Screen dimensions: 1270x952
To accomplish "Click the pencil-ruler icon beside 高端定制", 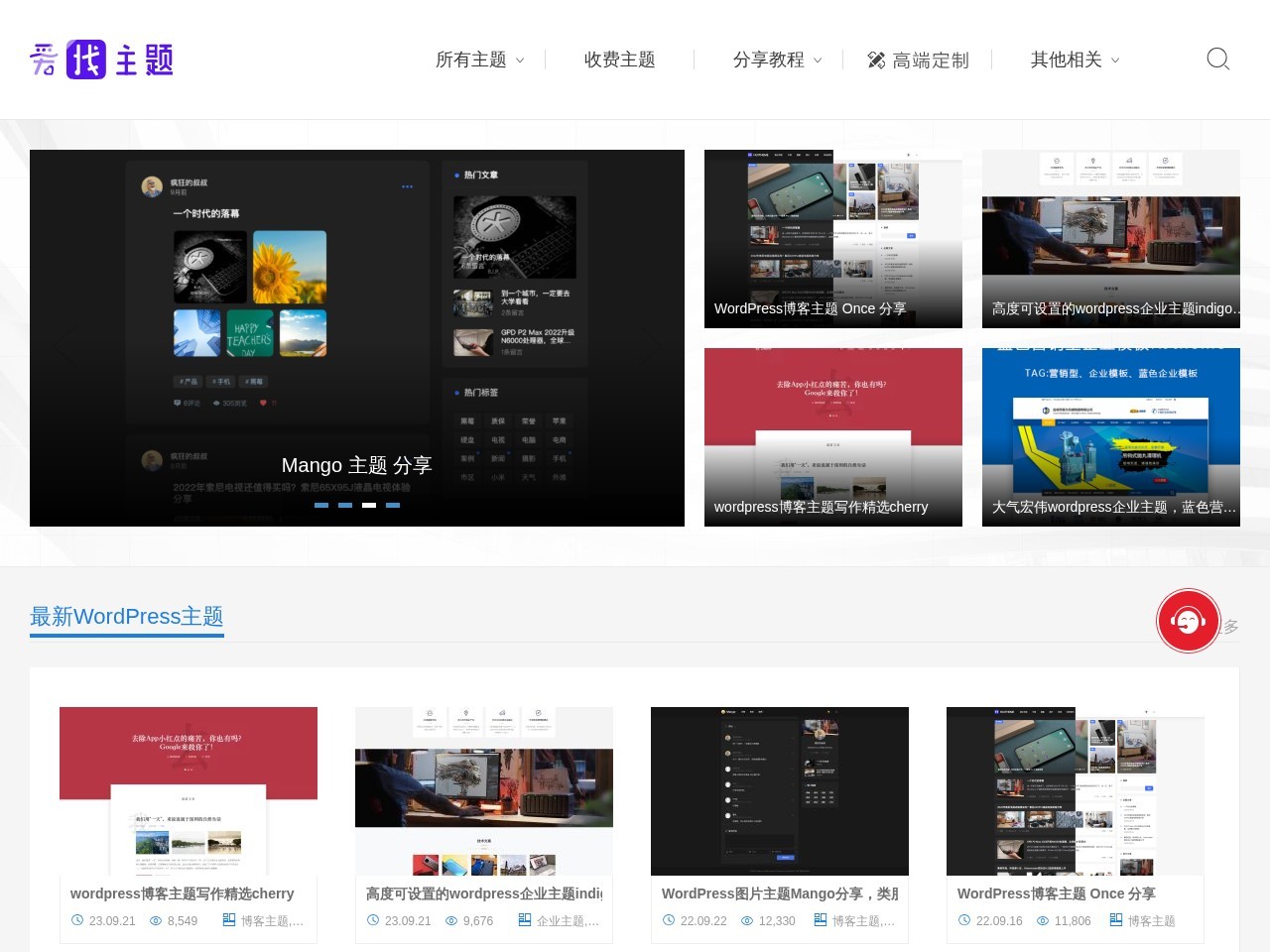I will point(876,60).
